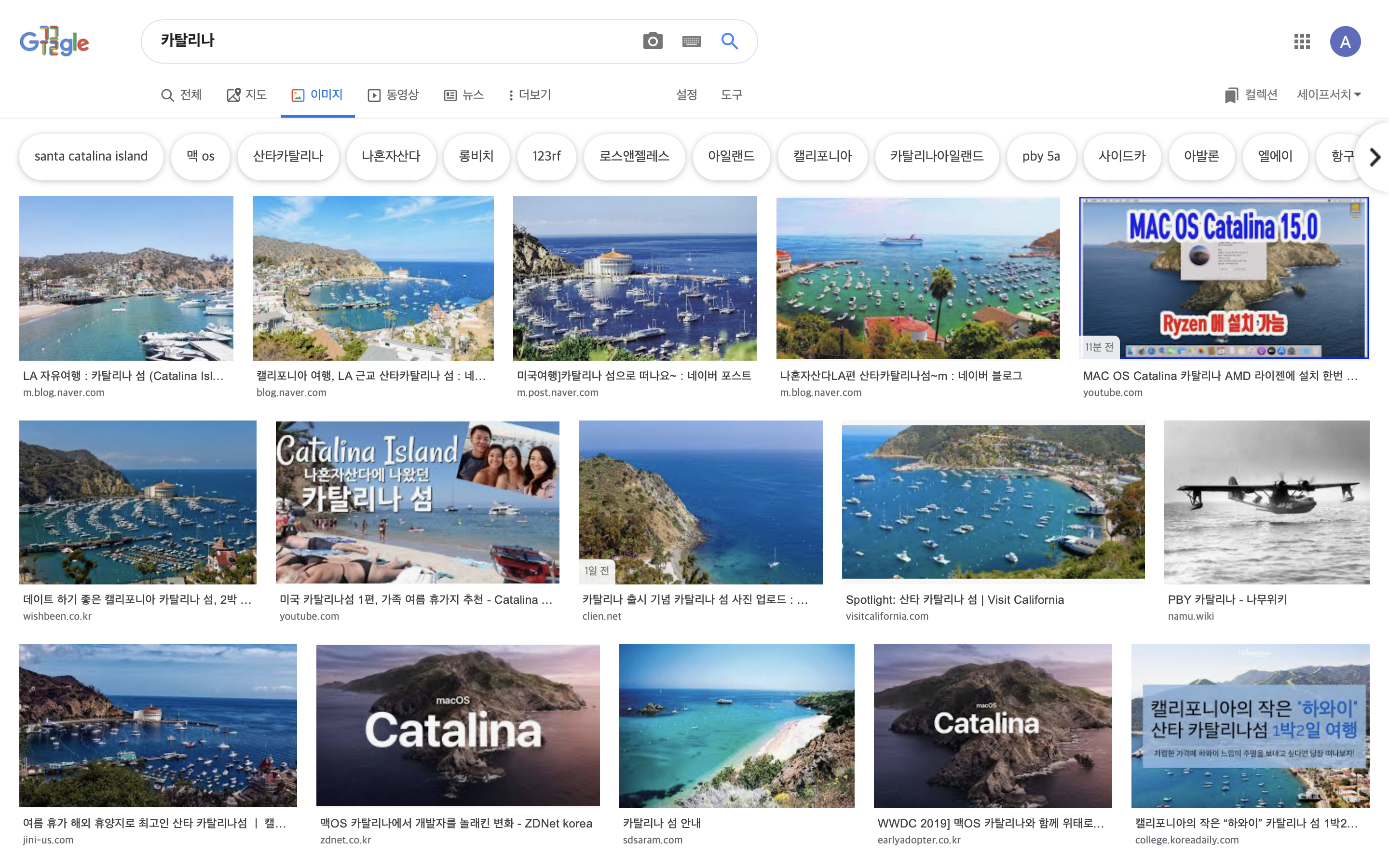Select the santa catalina island chip
The width and height of the screenshot is (1389, 868).
point(91,156)
